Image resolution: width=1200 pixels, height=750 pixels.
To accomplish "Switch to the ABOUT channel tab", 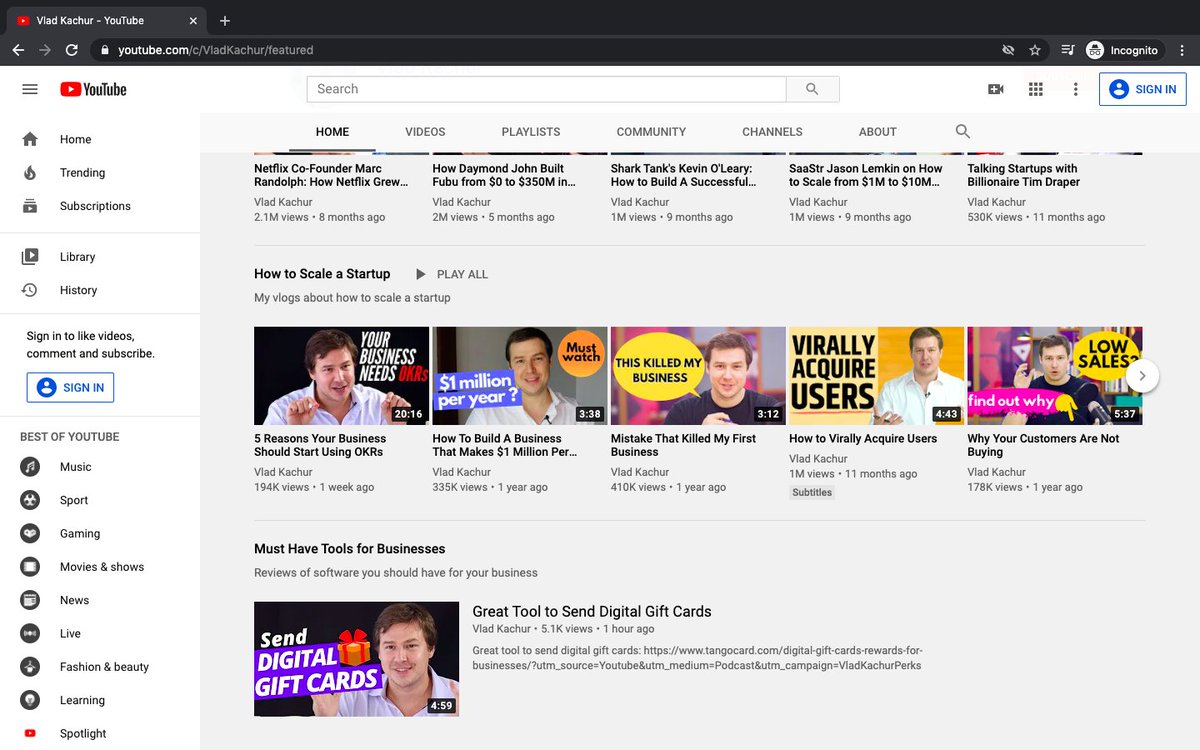I will pyautogui.click(x=878, y=132).
